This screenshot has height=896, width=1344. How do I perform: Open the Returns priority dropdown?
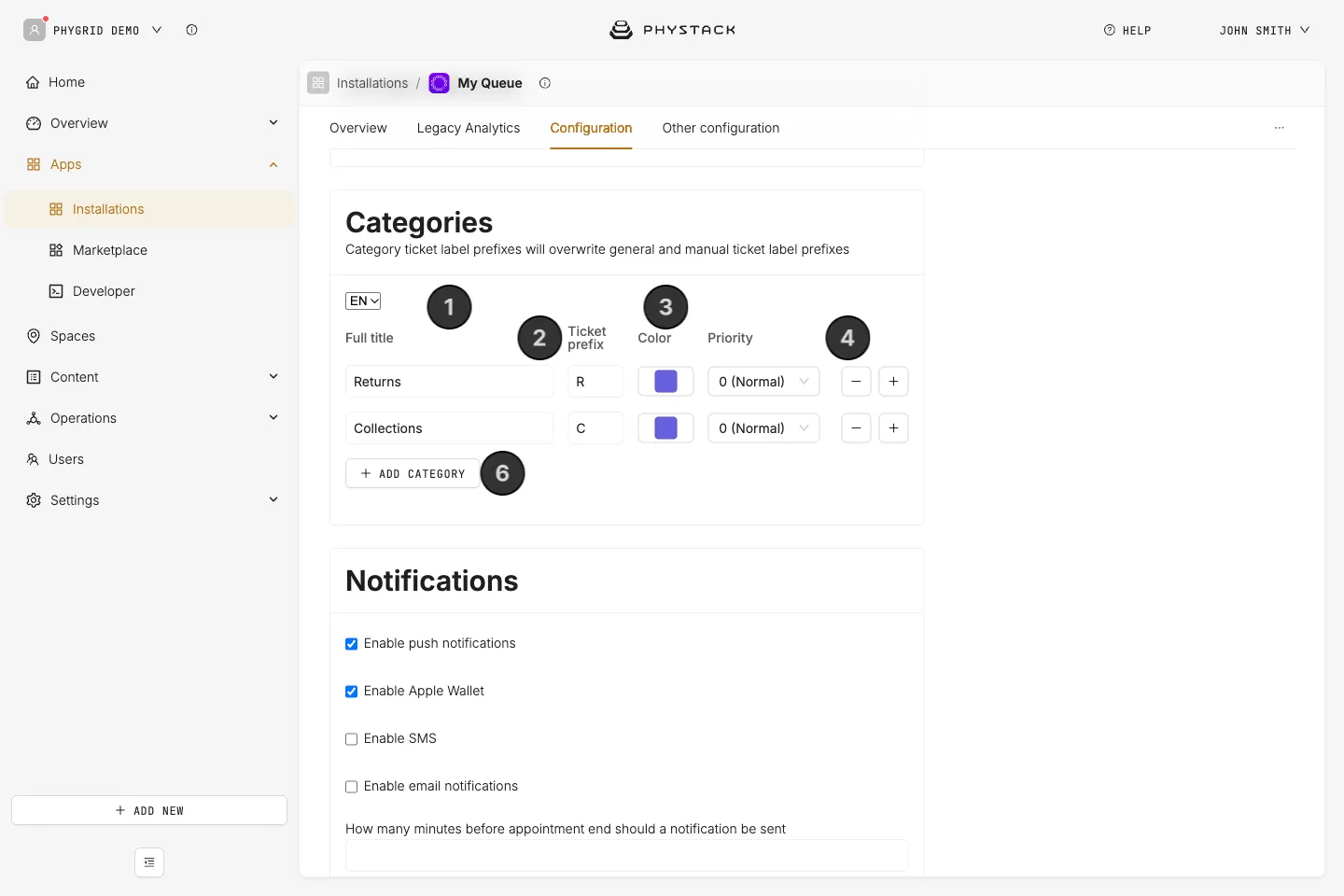[x=763, y=382]
